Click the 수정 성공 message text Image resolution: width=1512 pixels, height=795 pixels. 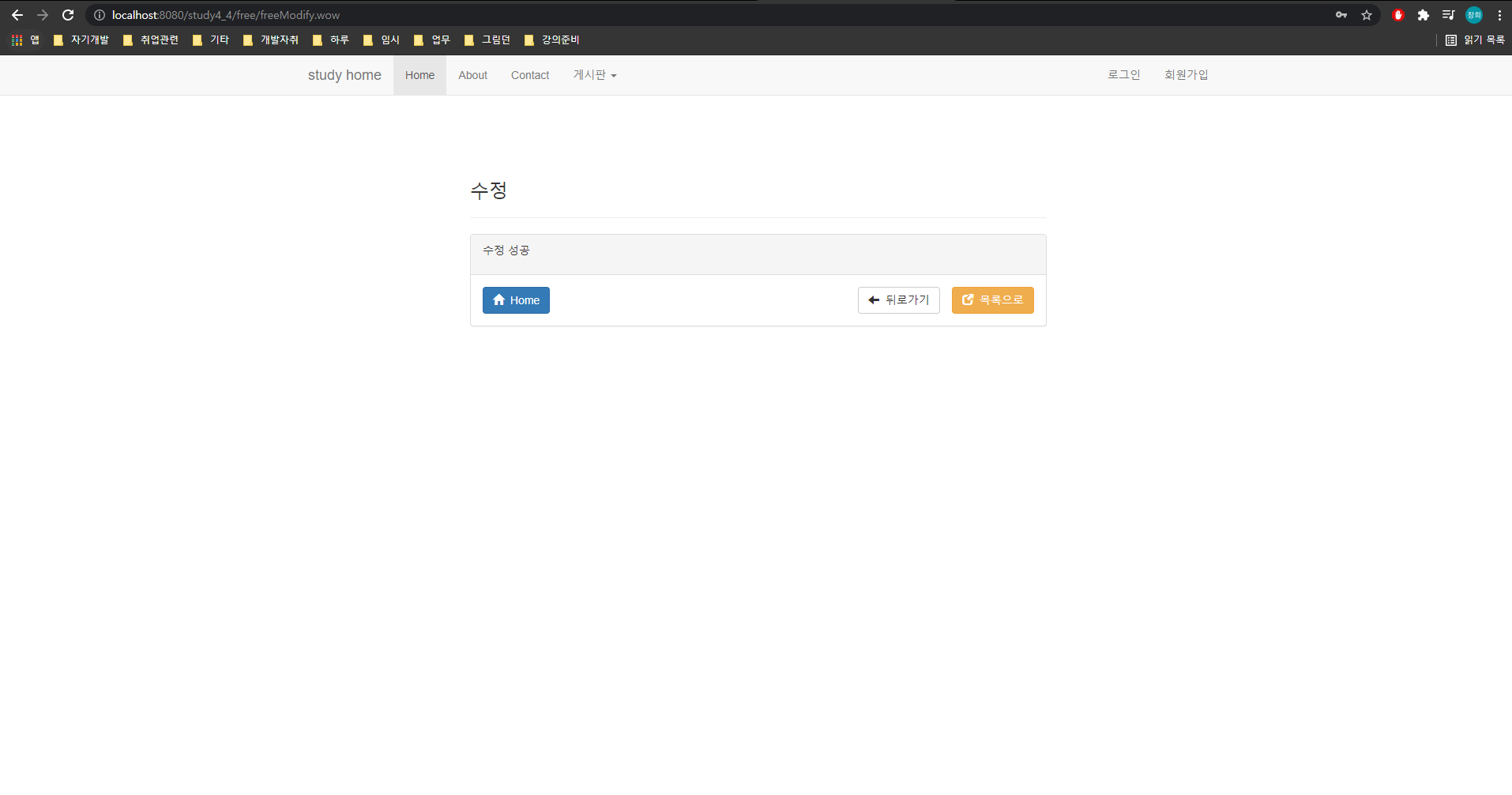click(506, 251)
